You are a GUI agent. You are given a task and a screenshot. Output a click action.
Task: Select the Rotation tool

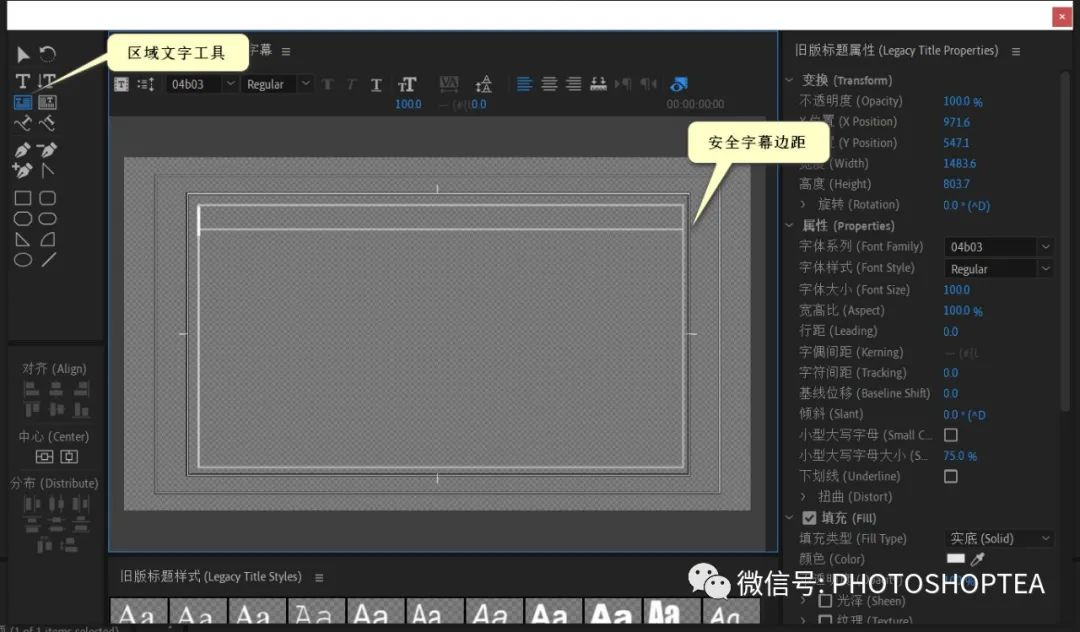point(48,54)
